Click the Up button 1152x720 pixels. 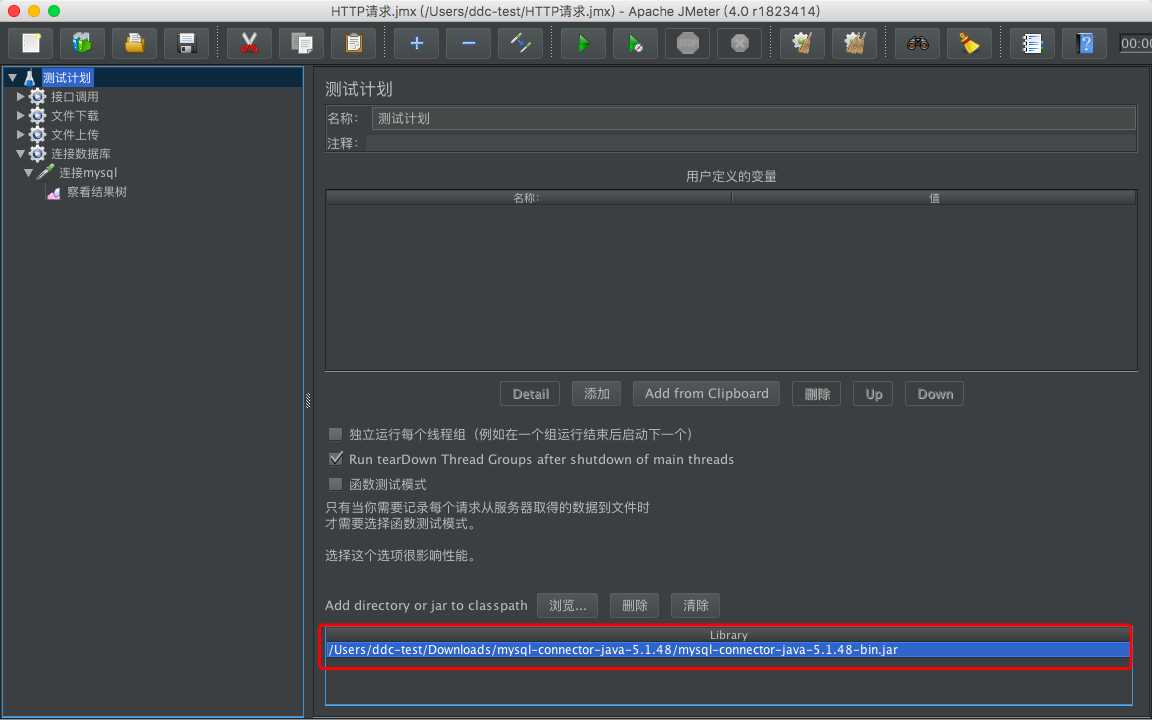pyautogui.click(x=873, y=394)
